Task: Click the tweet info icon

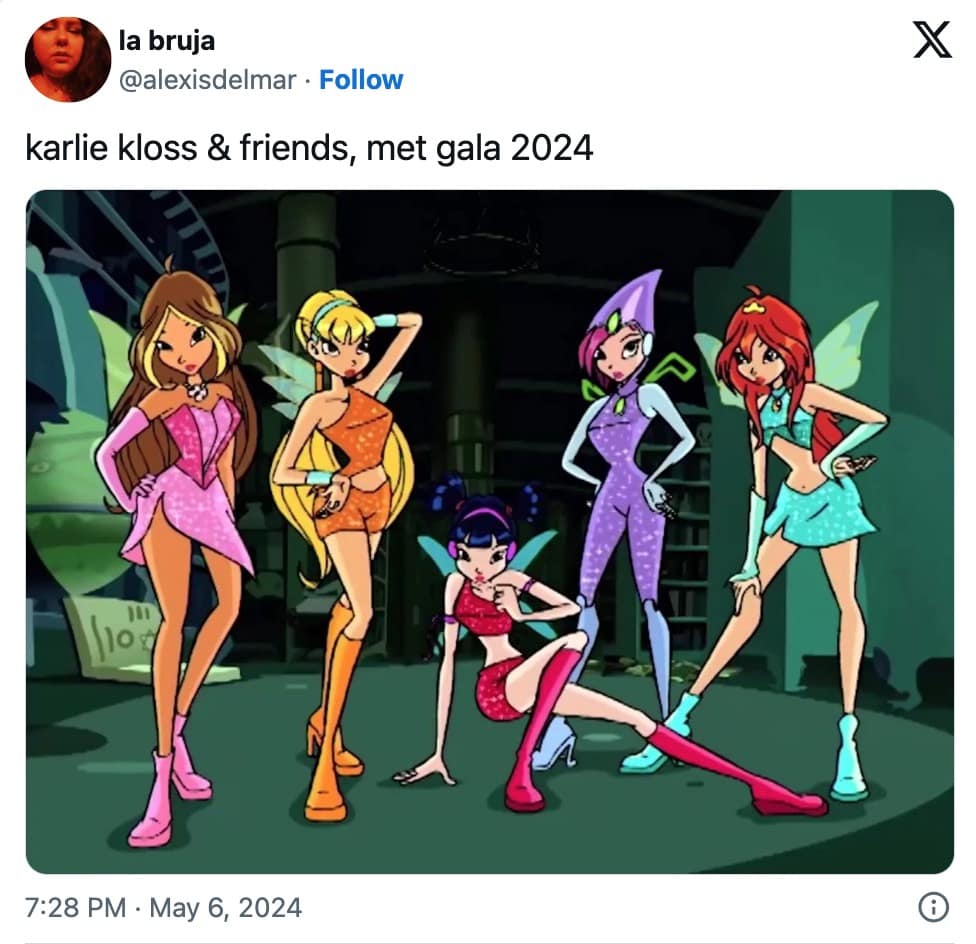Action: click(x=933, y=907)
